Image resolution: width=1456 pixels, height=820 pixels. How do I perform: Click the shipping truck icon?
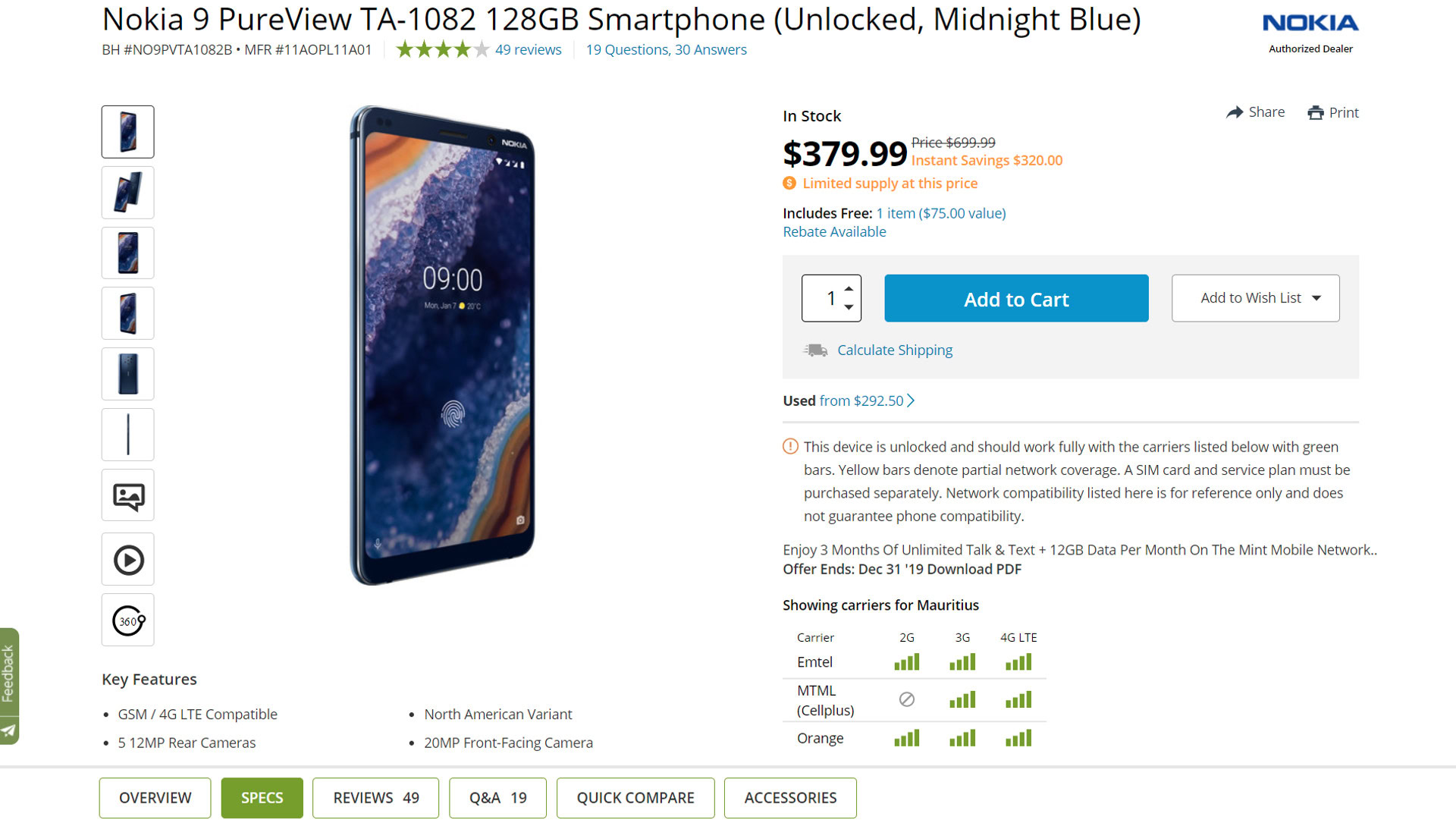(815, 350)
